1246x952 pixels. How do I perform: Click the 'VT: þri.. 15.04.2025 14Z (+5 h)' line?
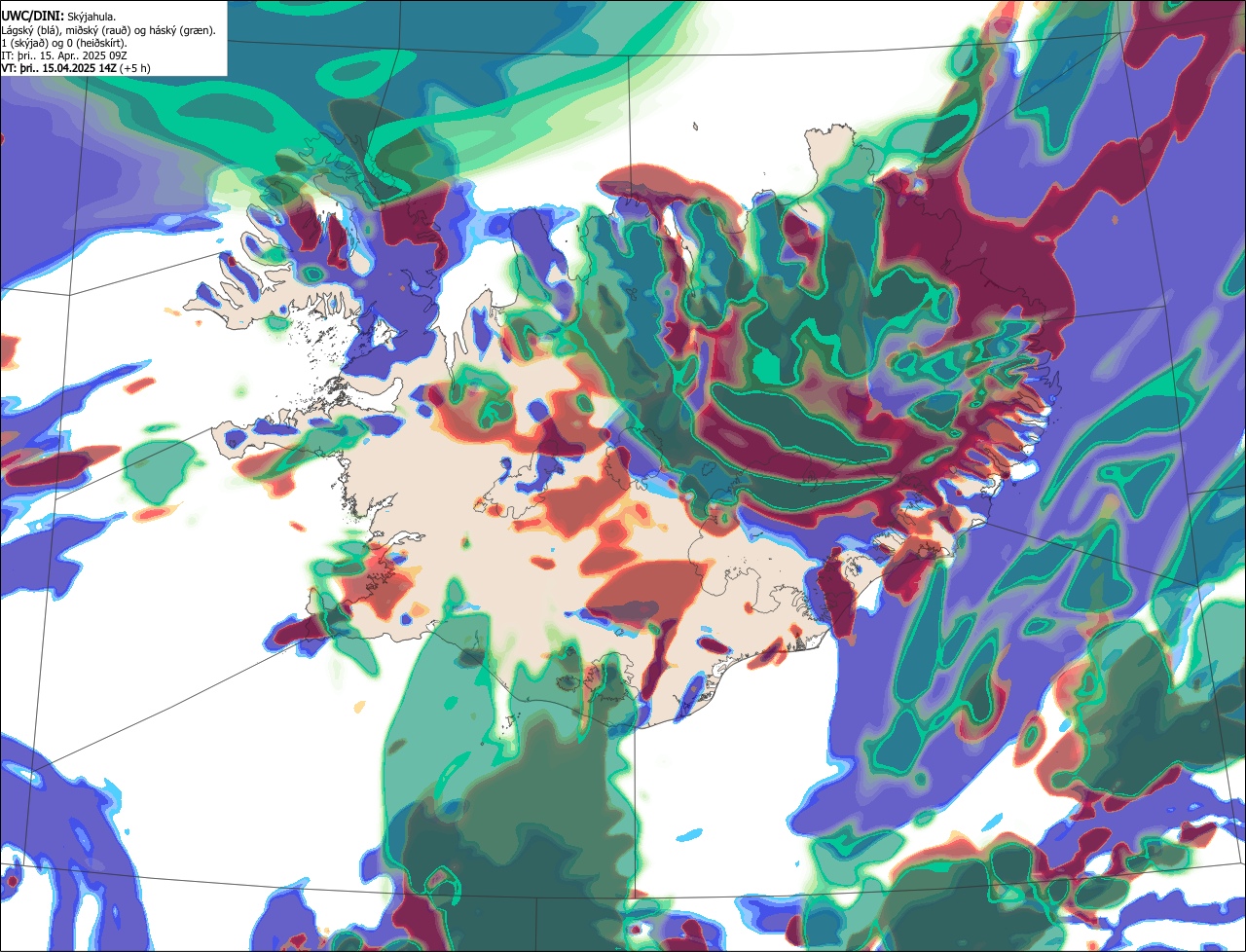(x=76, y=69)
